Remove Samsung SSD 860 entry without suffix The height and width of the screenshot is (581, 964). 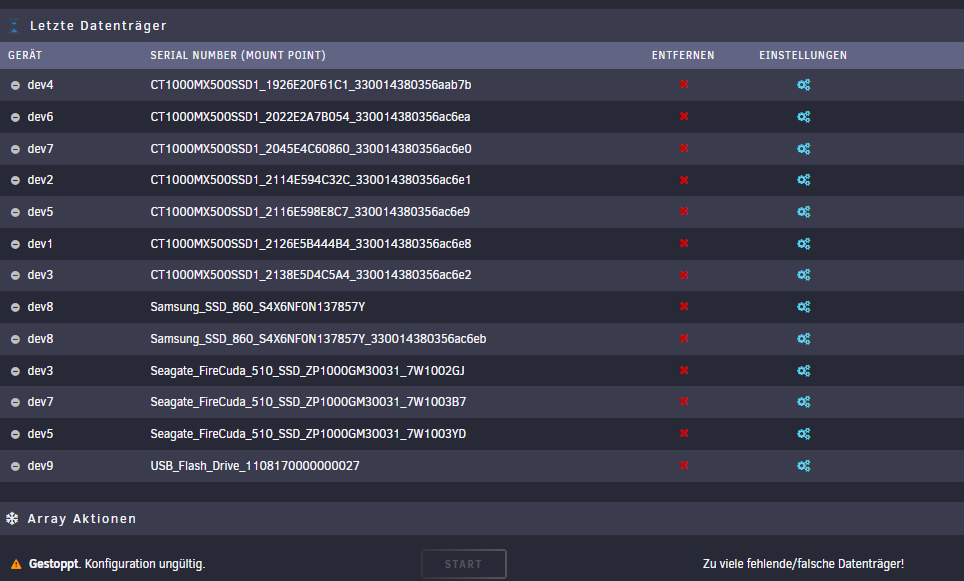pyautogui.click(x=684, y=307)
